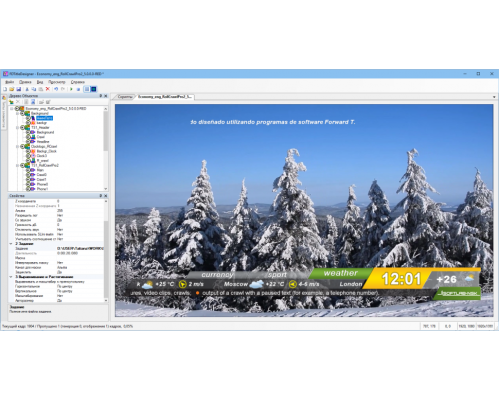Click the grey X icon in object tree toolbar
This screenshot has width=500, height=400.
[18, 102]
